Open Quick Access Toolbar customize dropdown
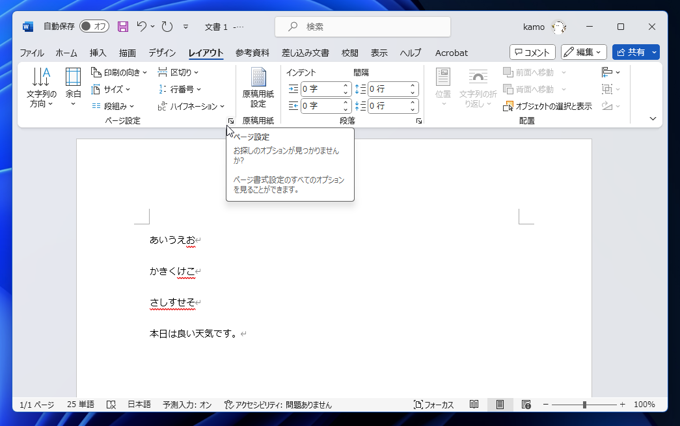 point(186,26)
